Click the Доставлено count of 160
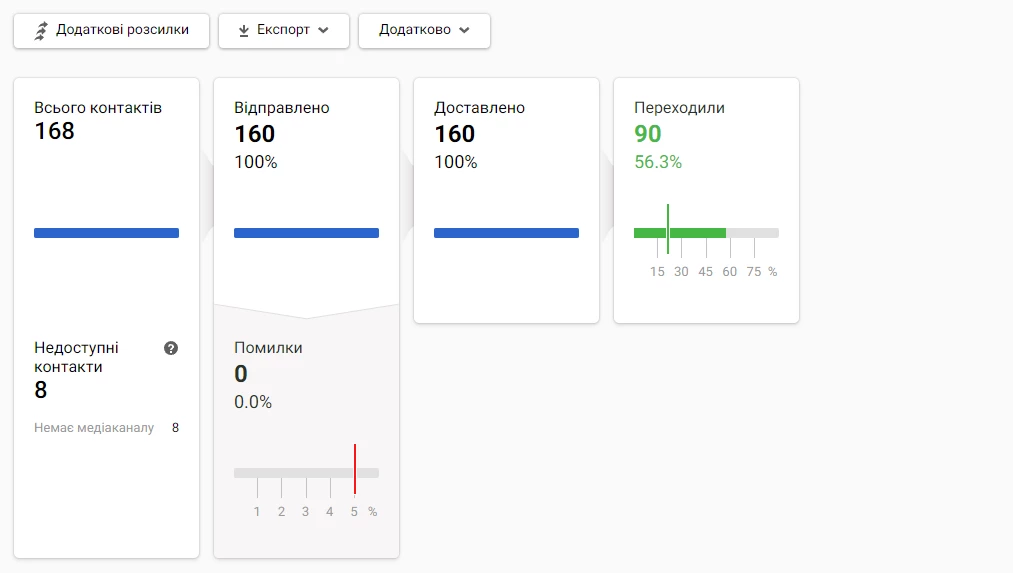 (455, 134)
